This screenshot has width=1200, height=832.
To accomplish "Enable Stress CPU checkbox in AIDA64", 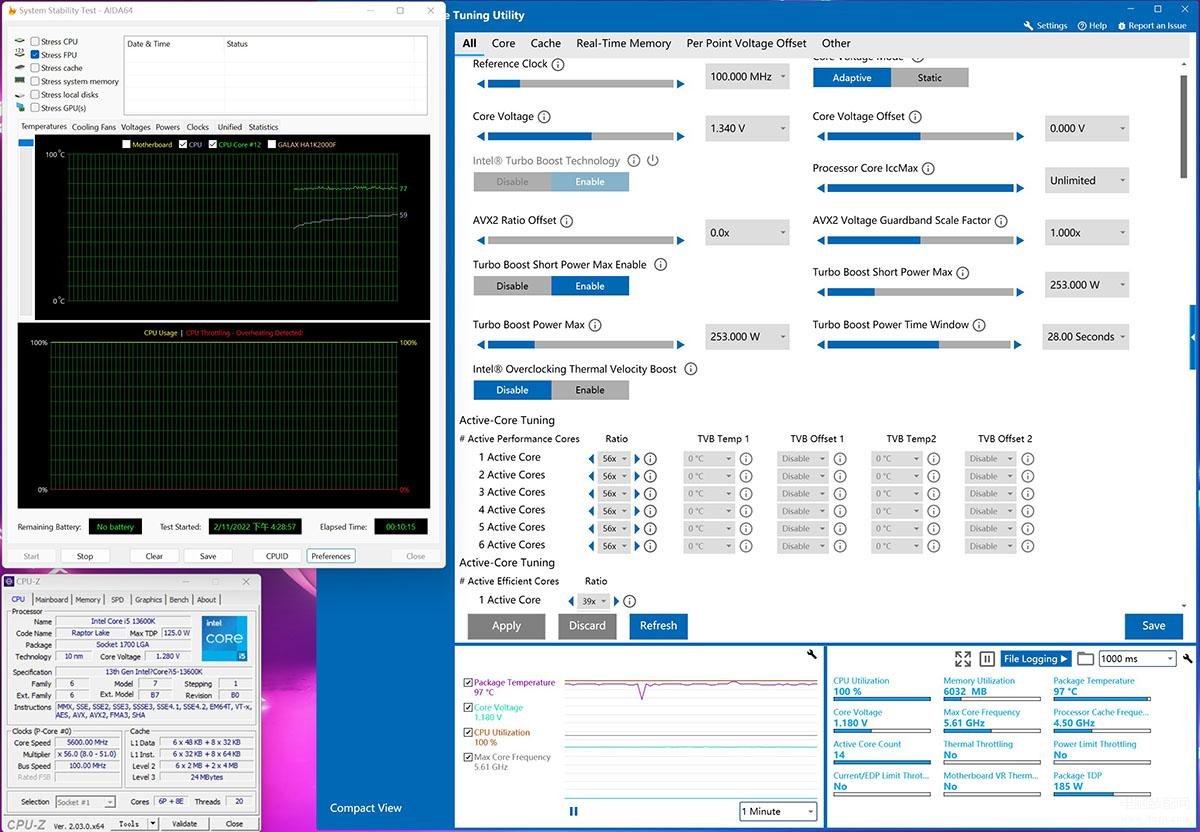I will point(35,42).
